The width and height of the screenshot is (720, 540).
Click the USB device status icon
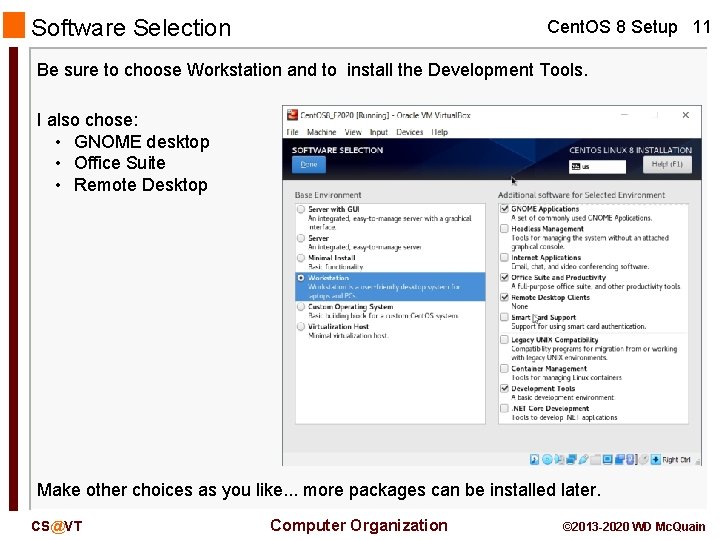click(584, 460)
